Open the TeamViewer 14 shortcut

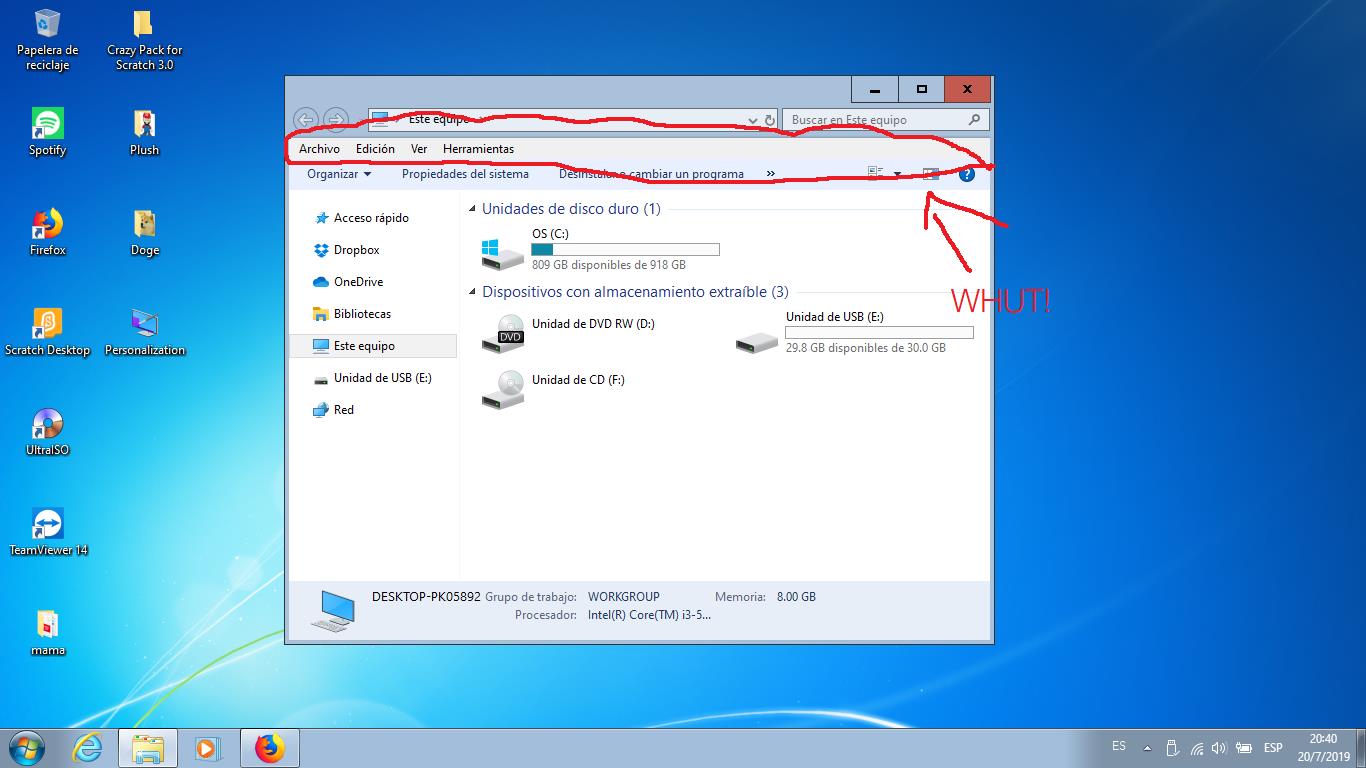(x=47, y=532)
